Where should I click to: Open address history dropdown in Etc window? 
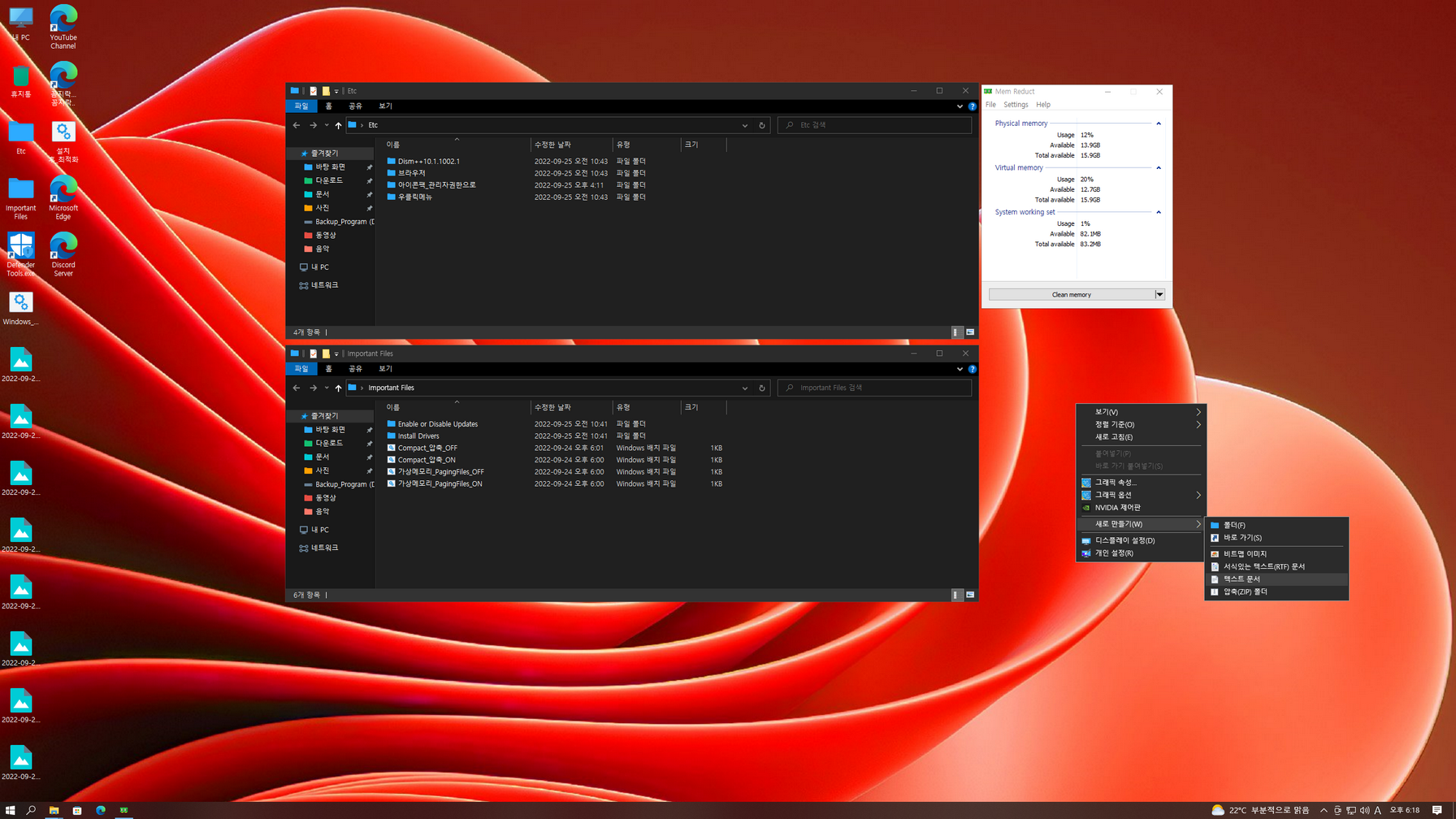[x=745, y=125]
